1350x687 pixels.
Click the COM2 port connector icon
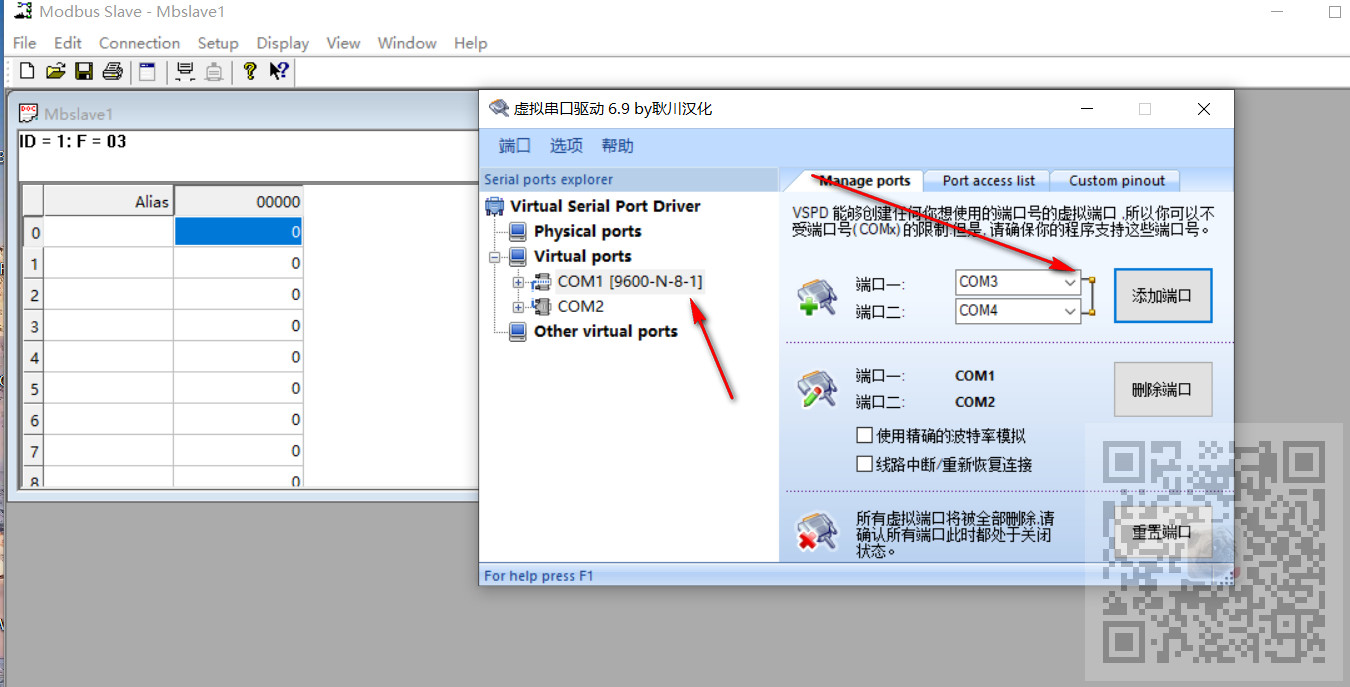click(x=541, y=306)
